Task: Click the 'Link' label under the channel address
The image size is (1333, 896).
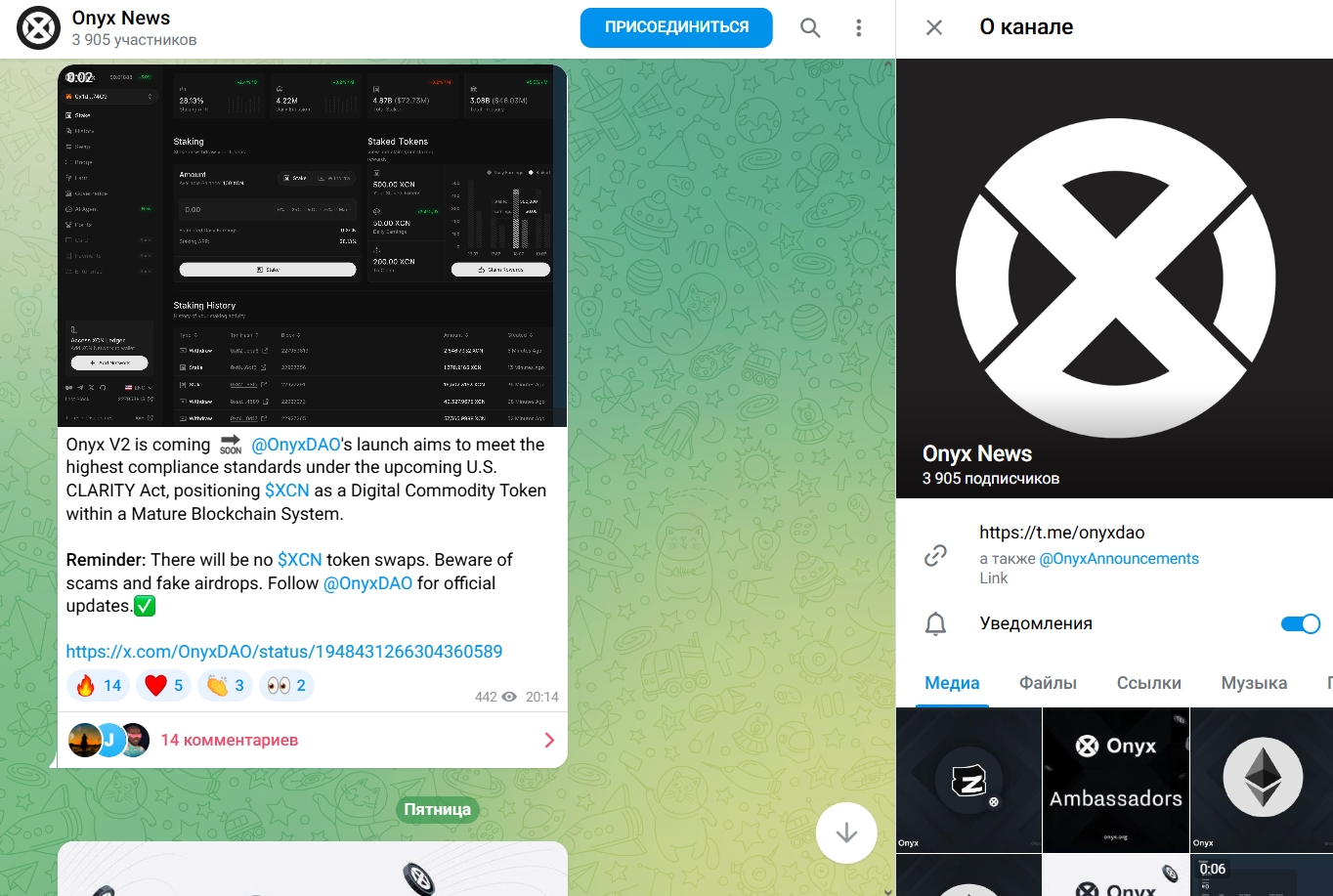Action: (x=994, y=578)
